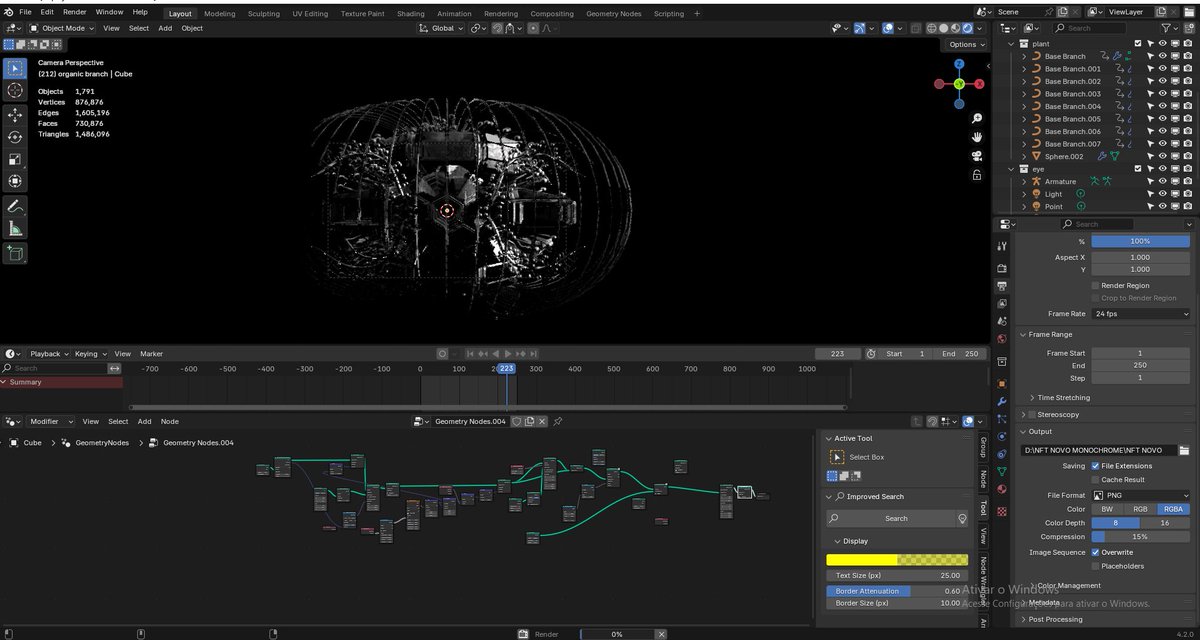
Task: Open the Keying menu in timeline
Action: pos(89,354)
